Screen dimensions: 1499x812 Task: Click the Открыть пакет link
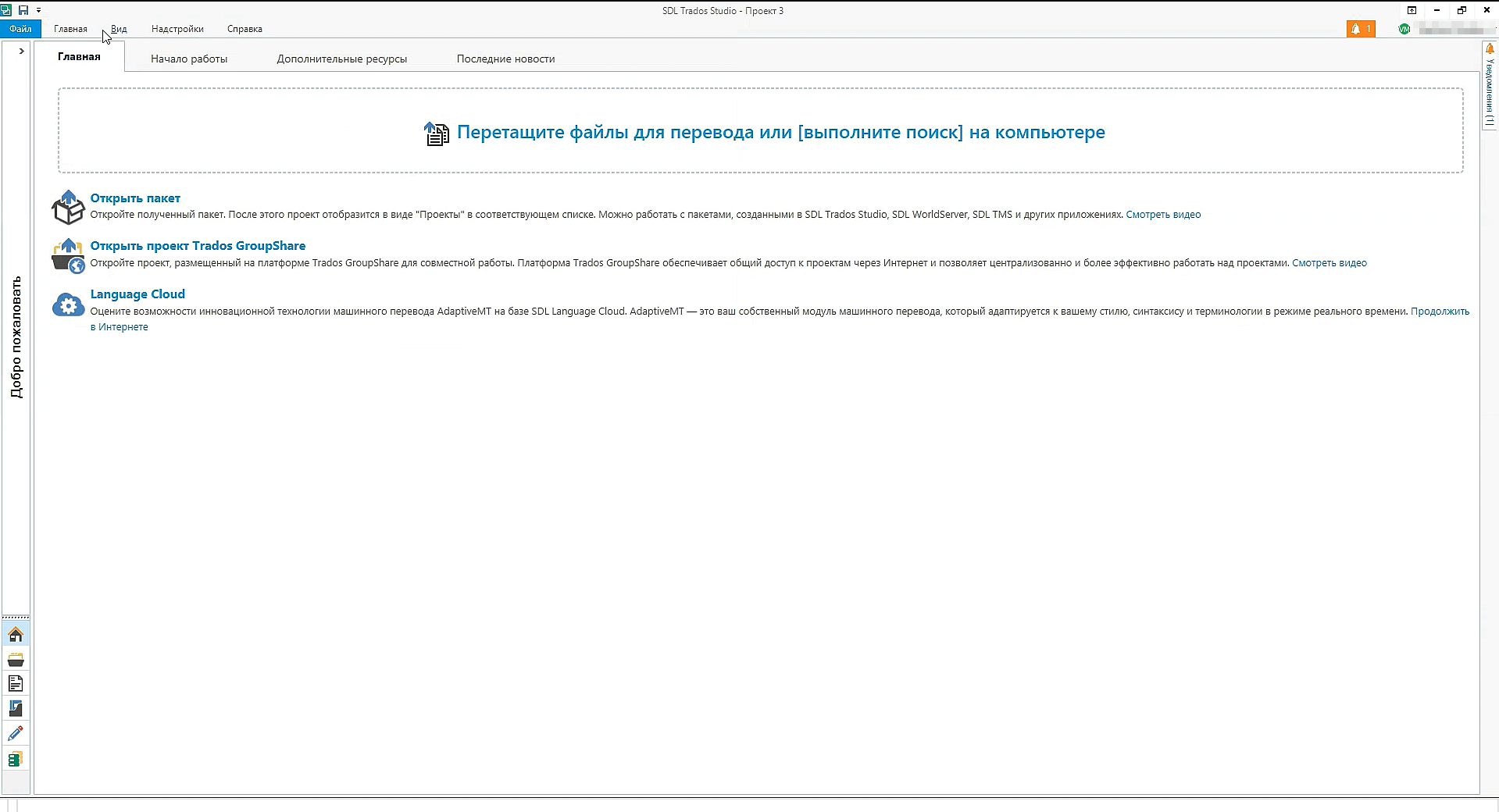(x=135, y=198)
